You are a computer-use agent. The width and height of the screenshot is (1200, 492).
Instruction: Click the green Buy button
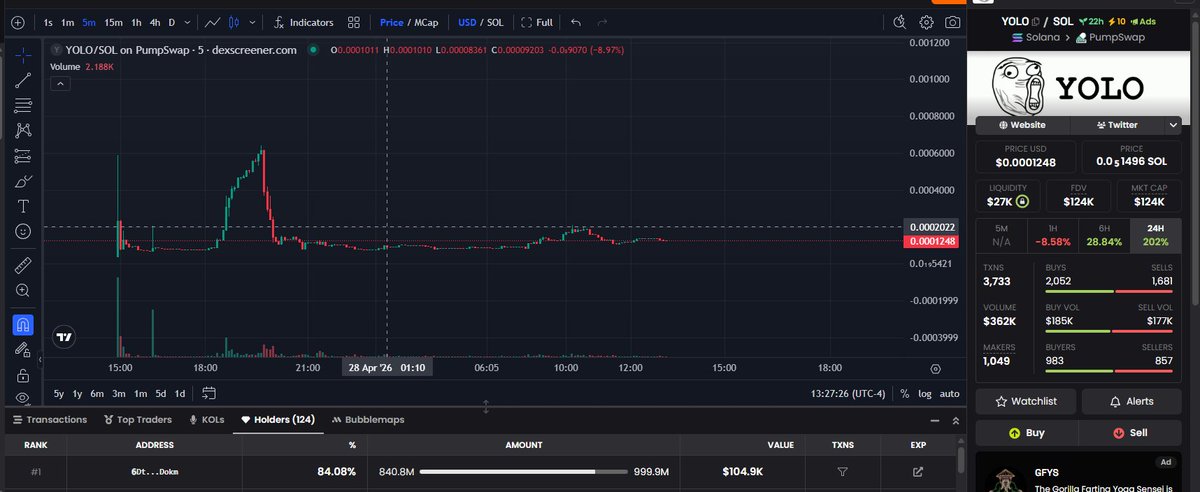[x=1025, y=433]
